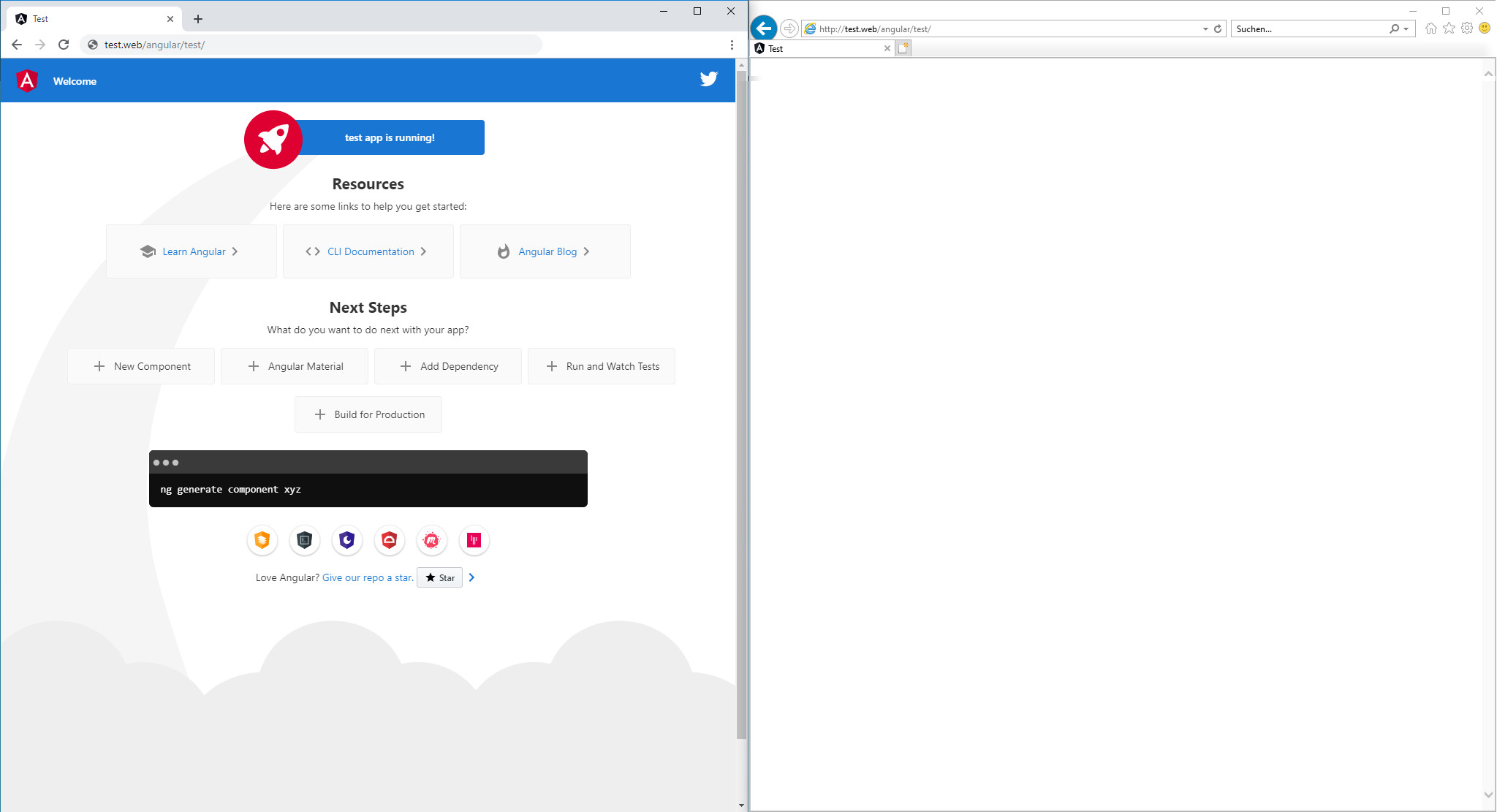The width and height of the screenshot is (1497, 812).
Task: Expand the IE search provider dropdown
Action: pyautogui.click(x=1406, y=29)
